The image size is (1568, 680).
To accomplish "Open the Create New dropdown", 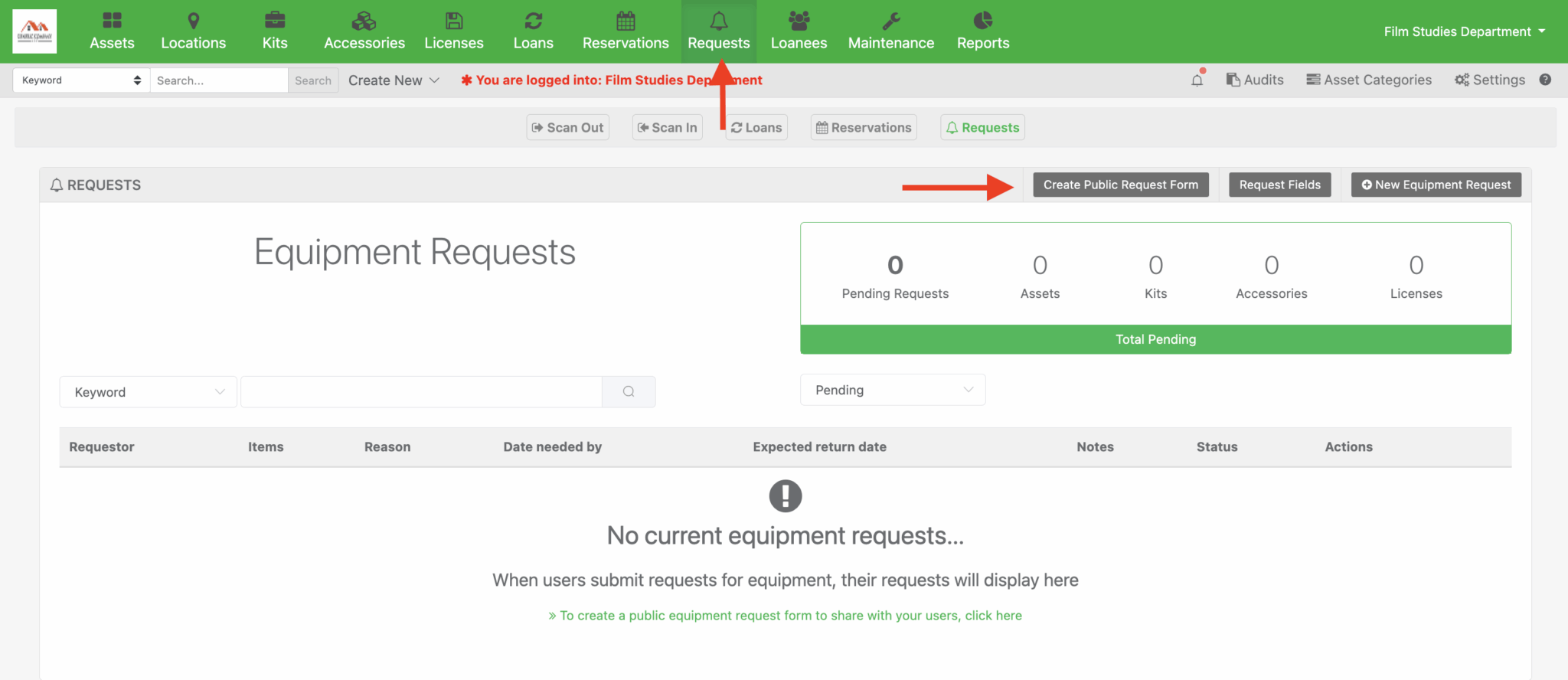I will [x=394, y=80].
